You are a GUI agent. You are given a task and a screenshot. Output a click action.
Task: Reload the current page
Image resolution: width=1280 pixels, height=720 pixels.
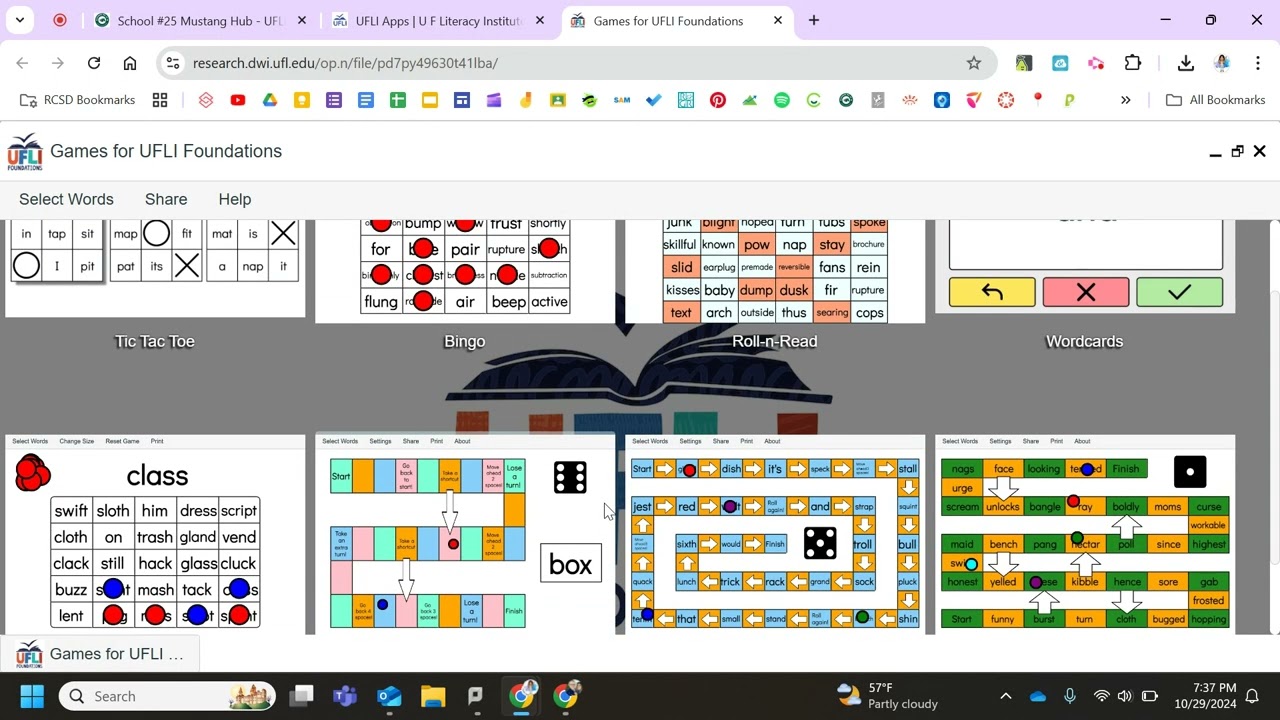coord(94,63)
